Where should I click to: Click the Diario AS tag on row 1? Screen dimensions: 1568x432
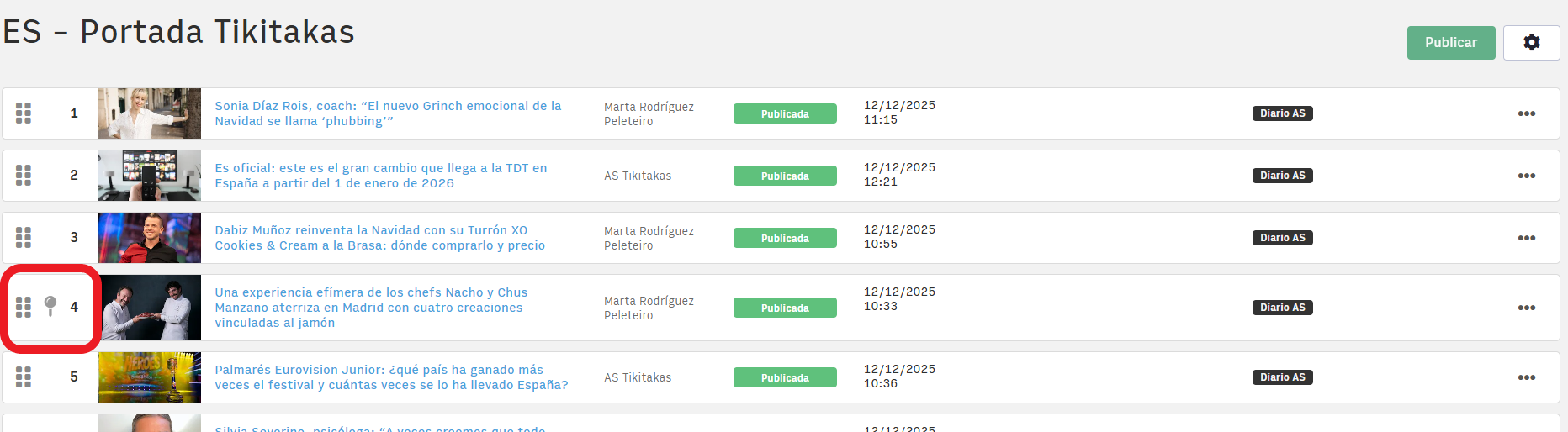coord(1282,113)
